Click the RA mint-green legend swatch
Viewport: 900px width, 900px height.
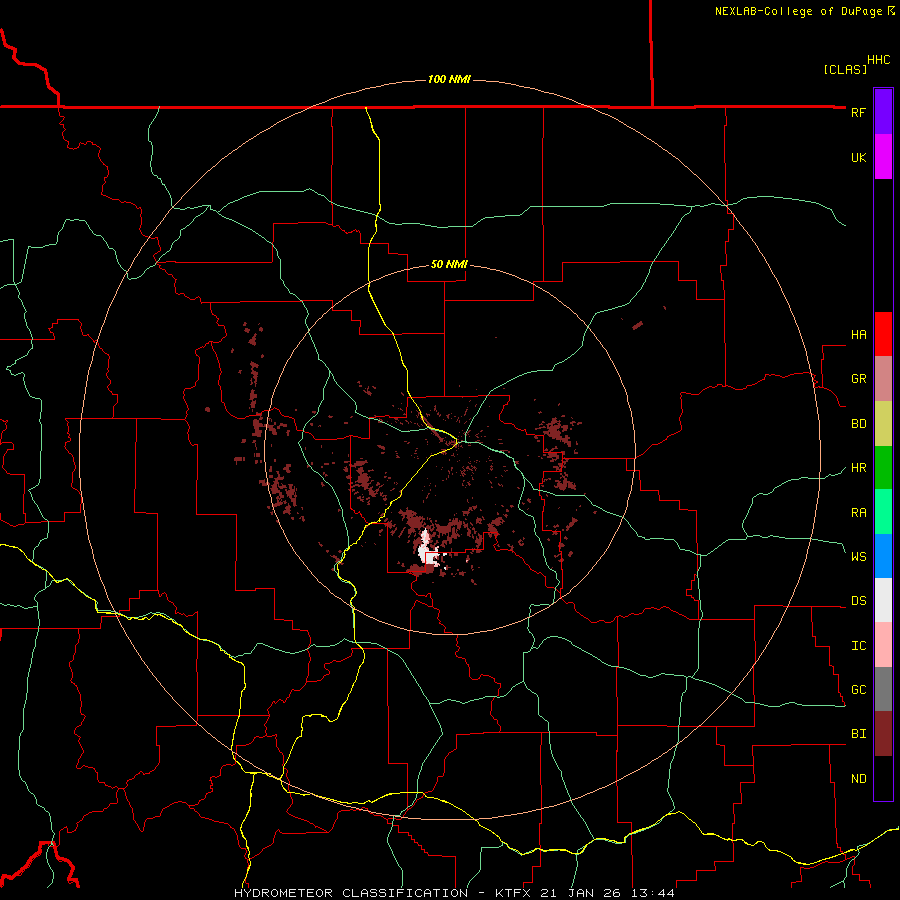[x=883, y=512]
